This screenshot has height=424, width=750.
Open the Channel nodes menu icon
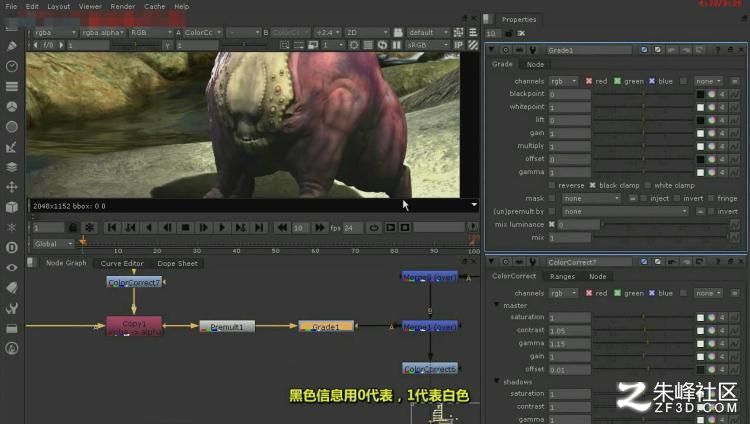pos(11,86)
